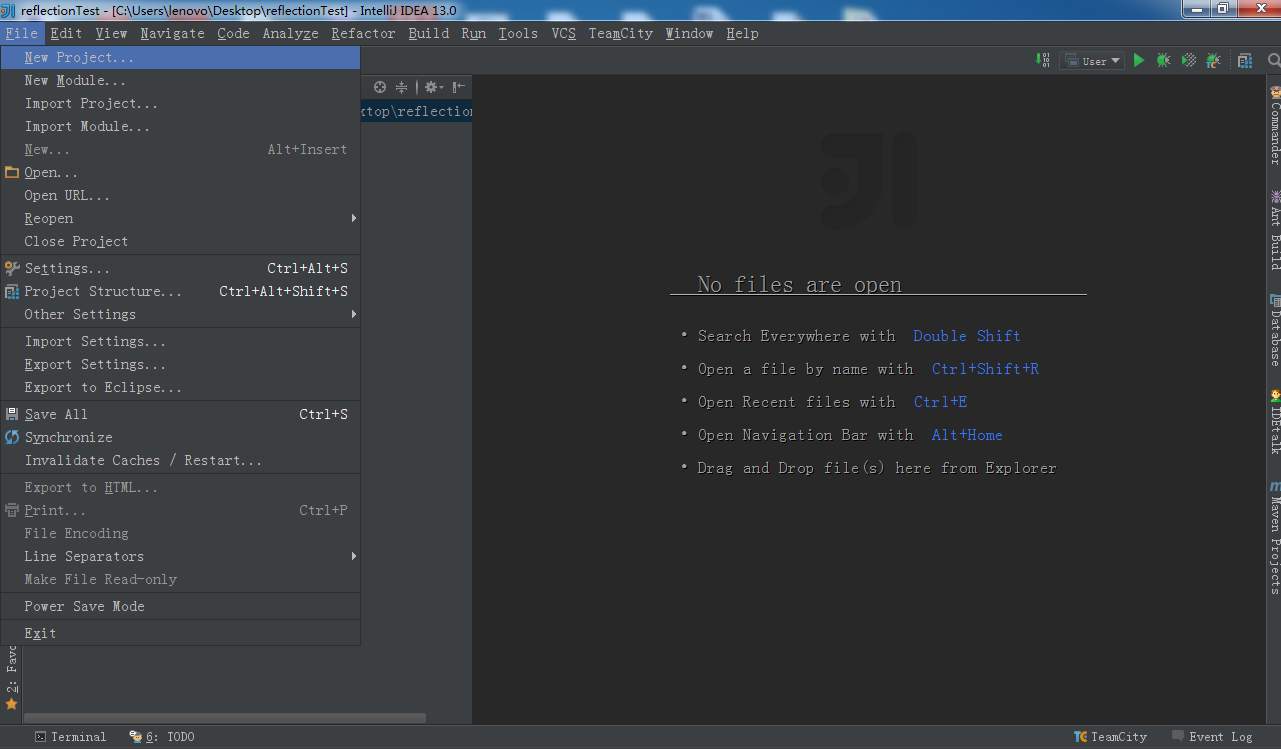Open the Run menu

coord(473,33)
